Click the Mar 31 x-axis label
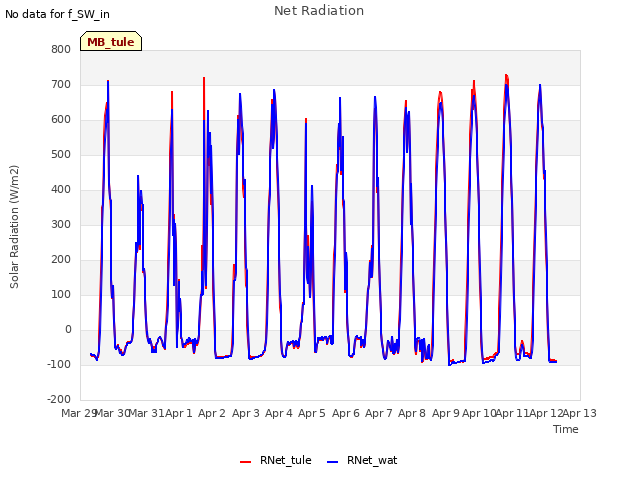 [147, 413]
